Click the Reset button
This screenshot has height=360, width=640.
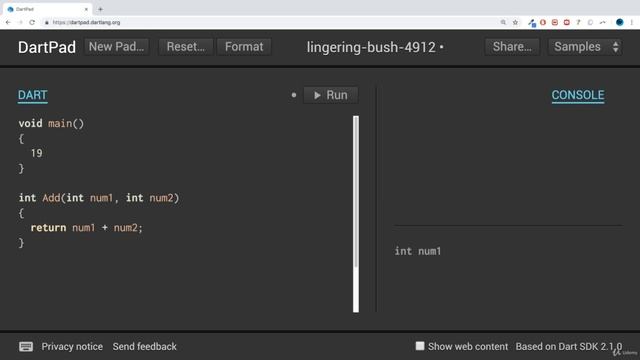(x=186, y=47)
